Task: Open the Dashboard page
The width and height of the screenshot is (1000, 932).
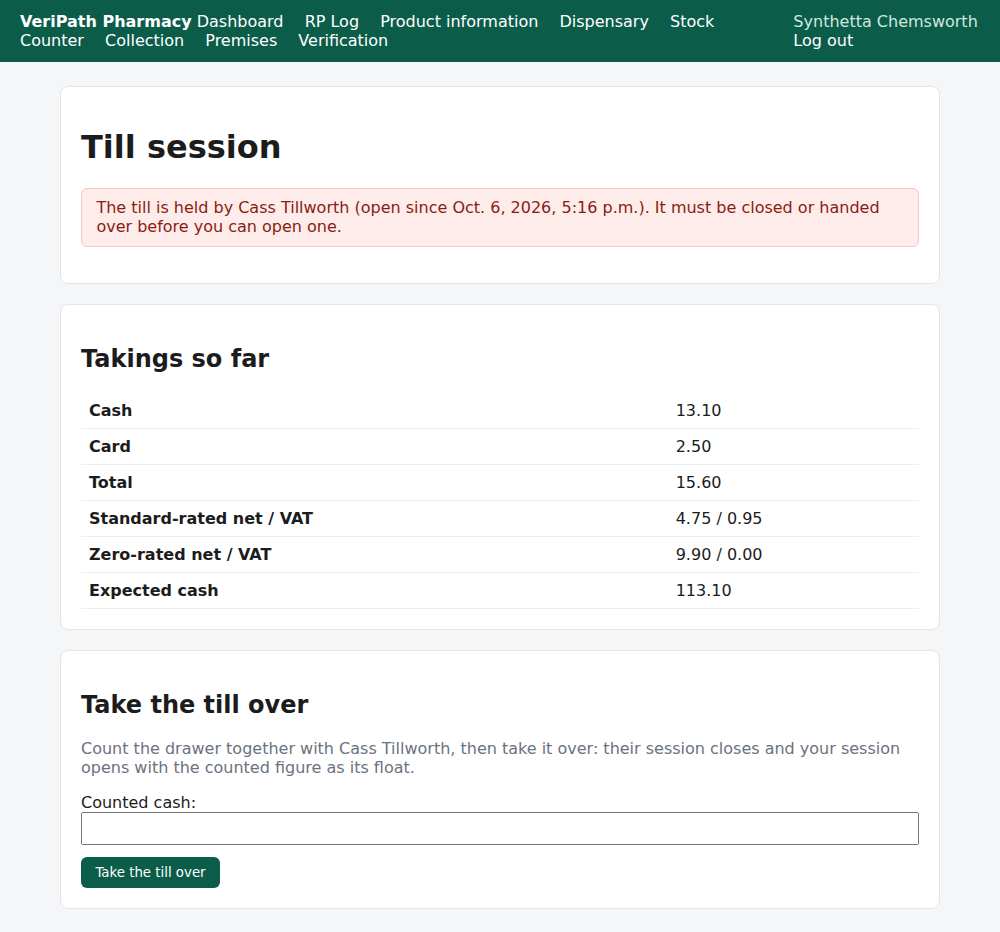Action: [240, 21]
